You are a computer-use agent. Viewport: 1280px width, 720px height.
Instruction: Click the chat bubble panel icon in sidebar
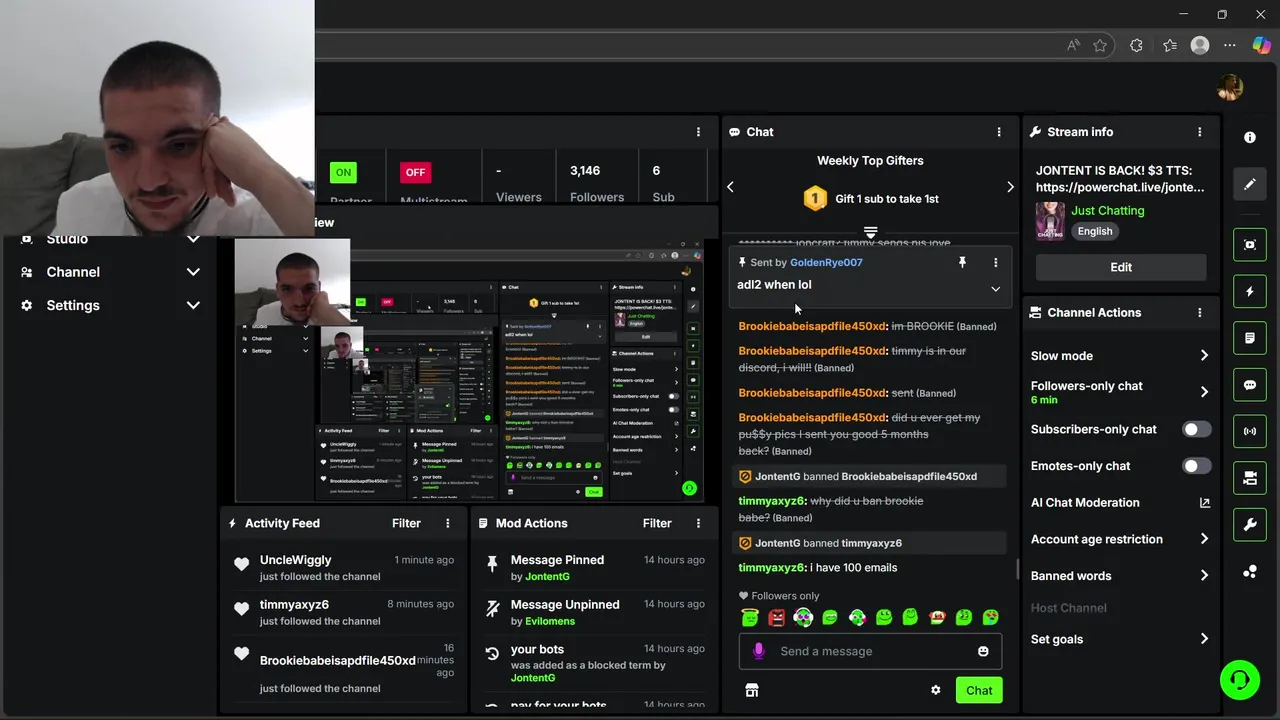(1250, 385)
